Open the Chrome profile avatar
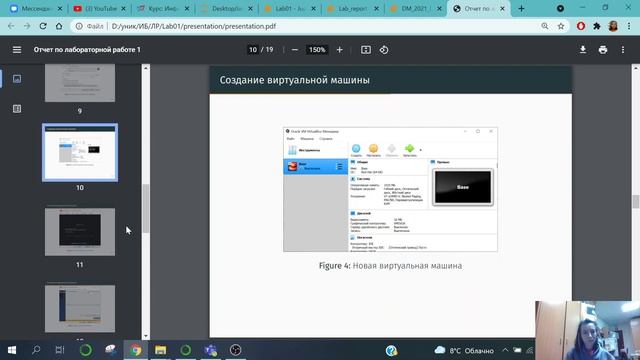Screen dimensions: 640x360 [x=613, y=26]
